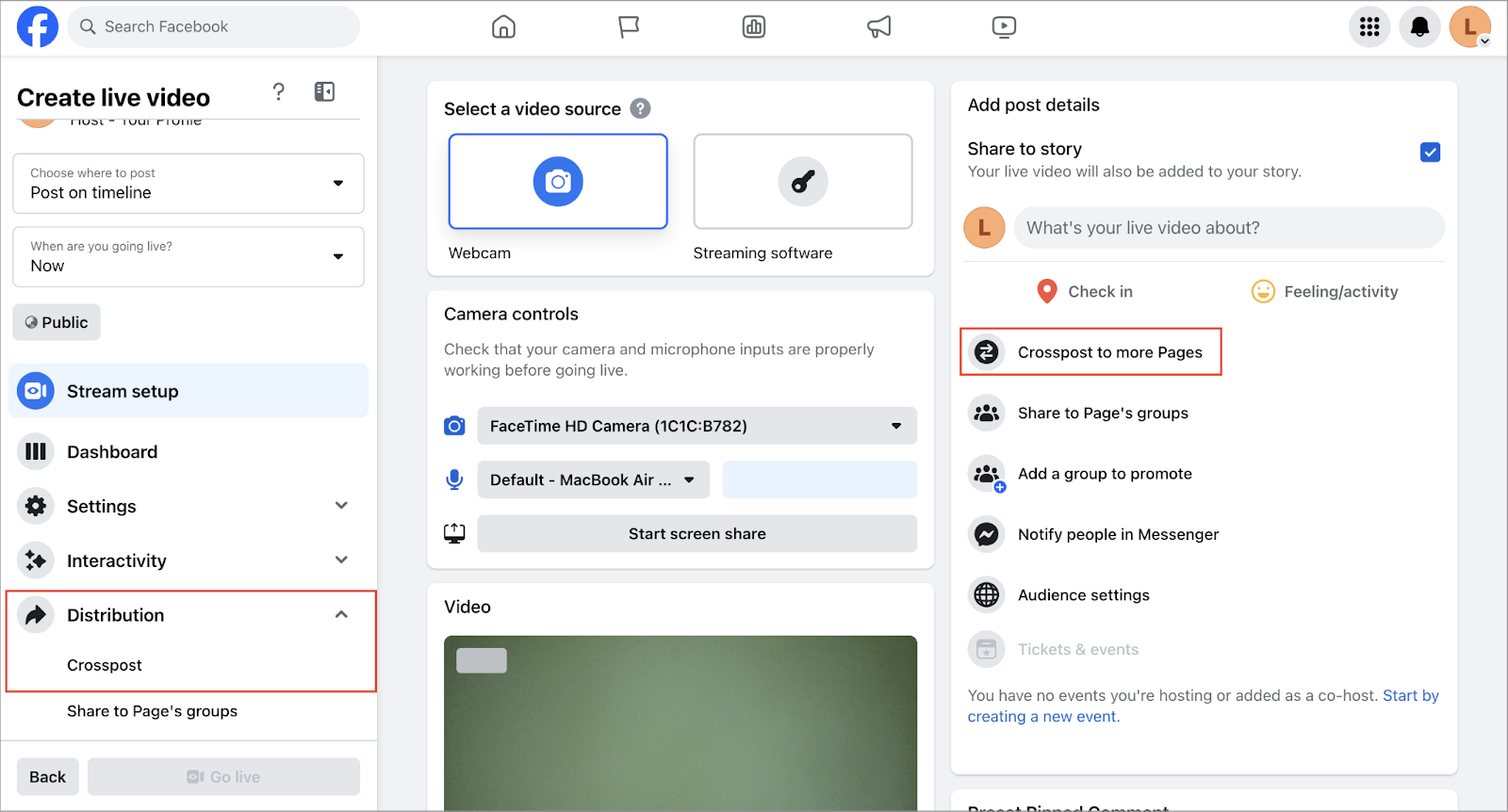Go to Home via house icon
Image resolution: width=1508 pixels, height=812 pixels.
(503, 27)
